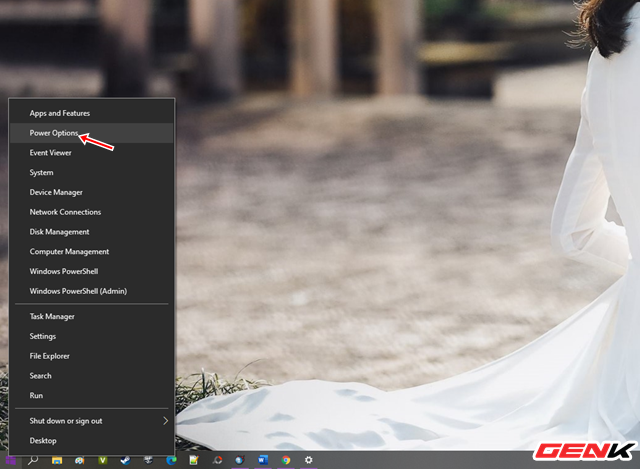Select Computer Management menu entry
This screenshot has width=640, height=469.
[x=69, y=252]
